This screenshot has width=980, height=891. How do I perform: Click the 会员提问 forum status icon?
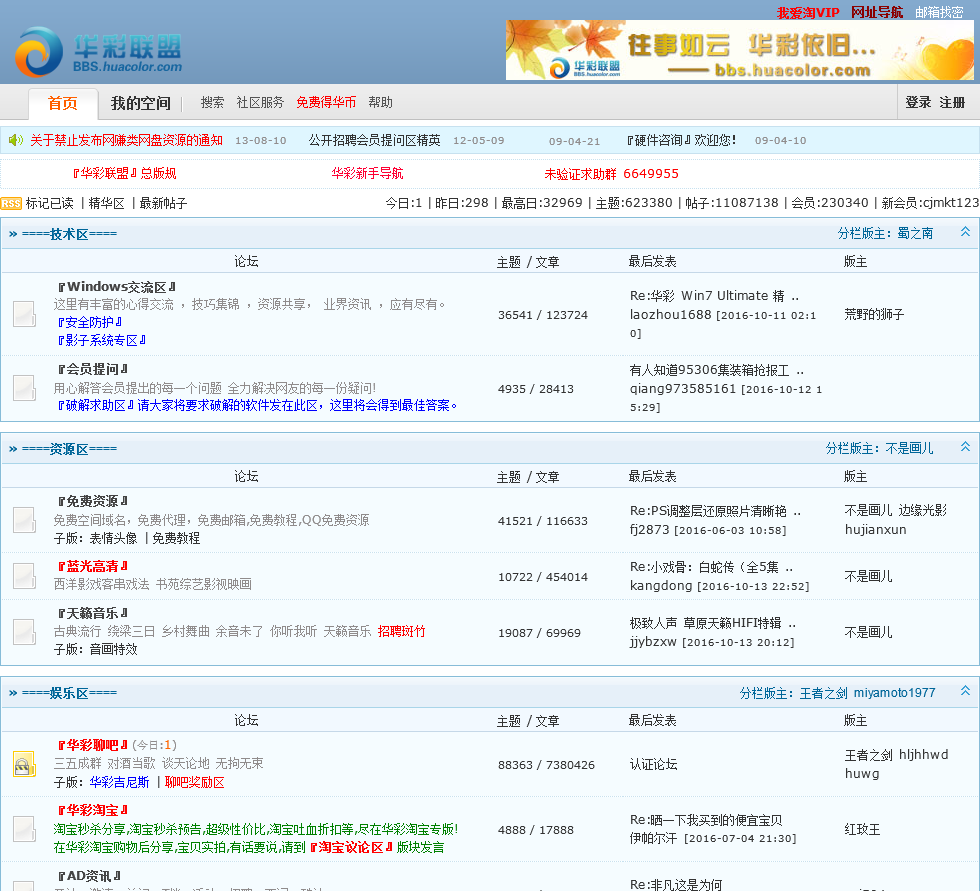click(x=24, y=388)
